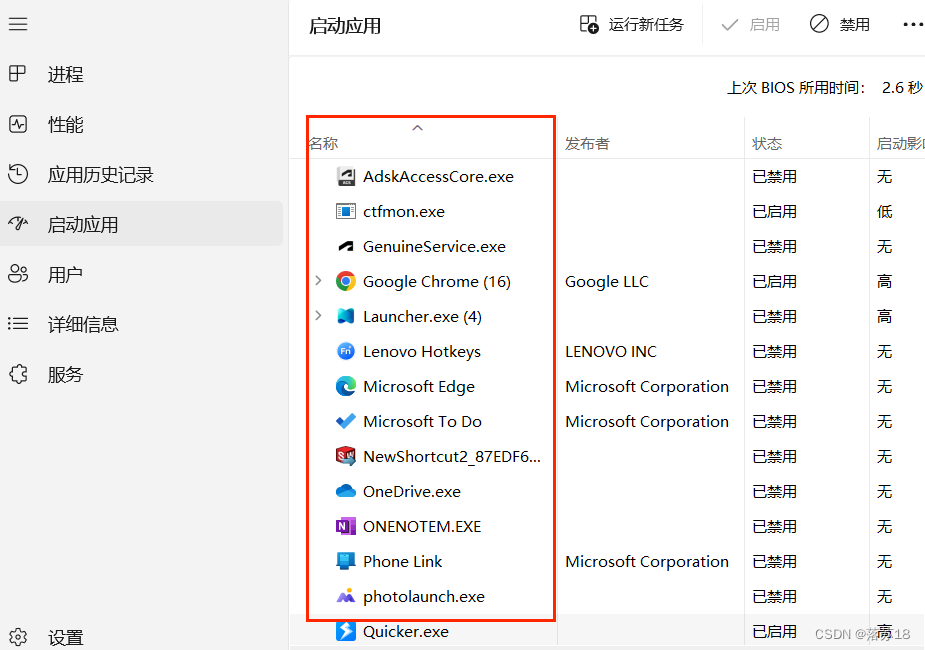Select the ONENOTEM.EXE entry
Screen dimensions: 925x650
422,526
